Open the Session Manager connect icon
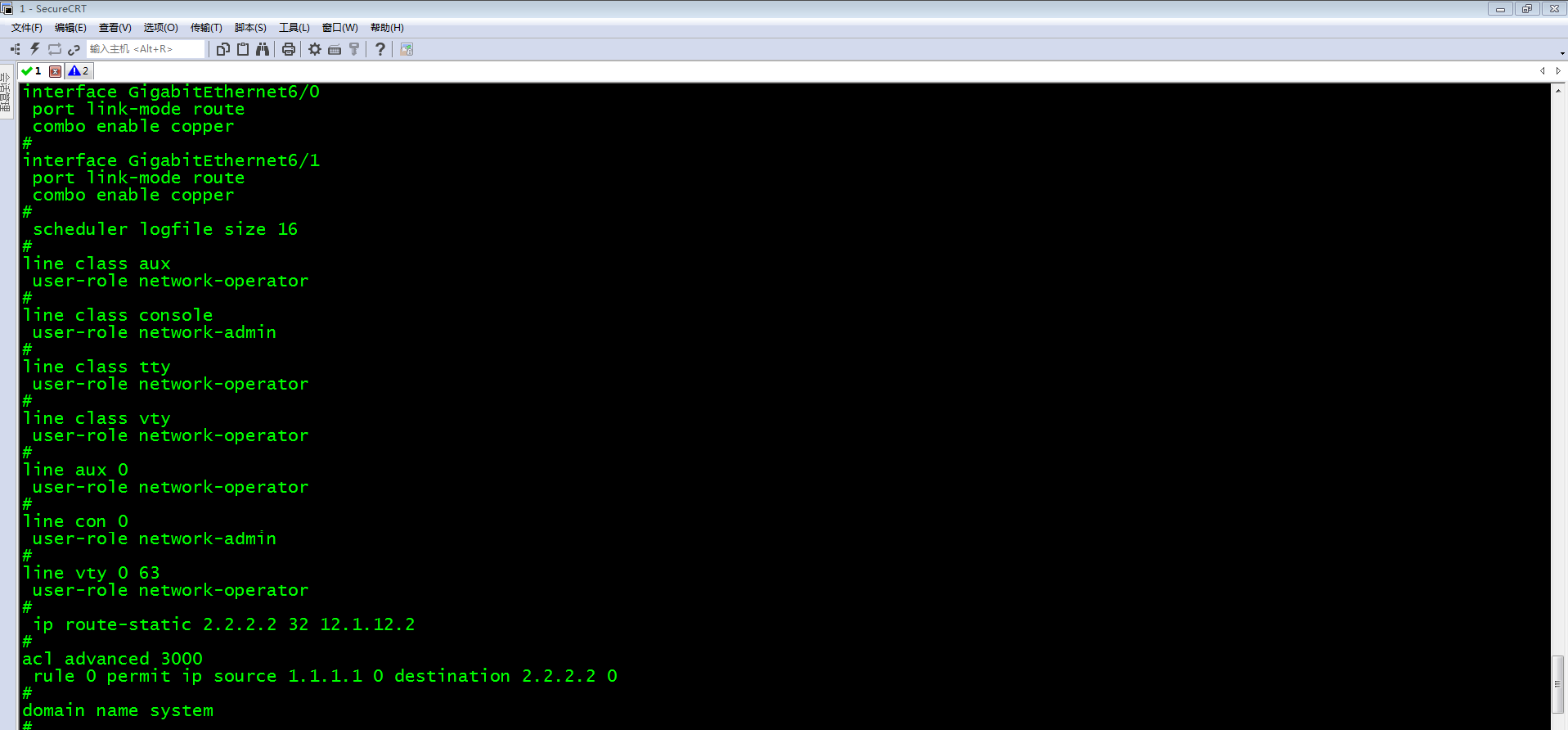 [16, 49]
